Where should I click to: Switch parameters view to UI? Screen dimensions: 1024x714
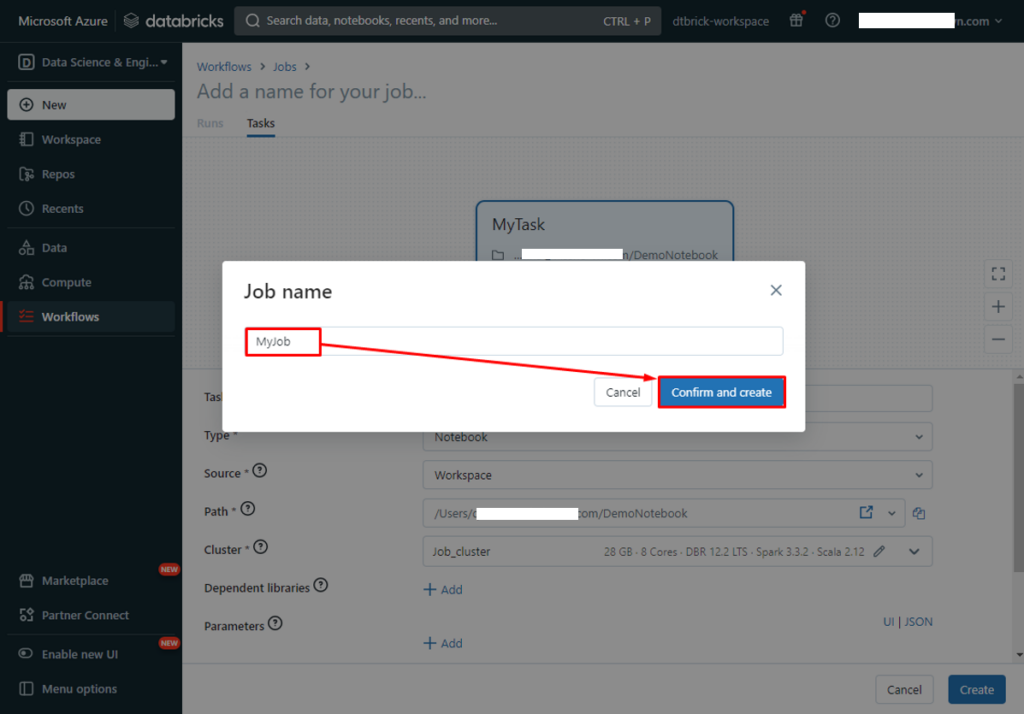[888, 622]
